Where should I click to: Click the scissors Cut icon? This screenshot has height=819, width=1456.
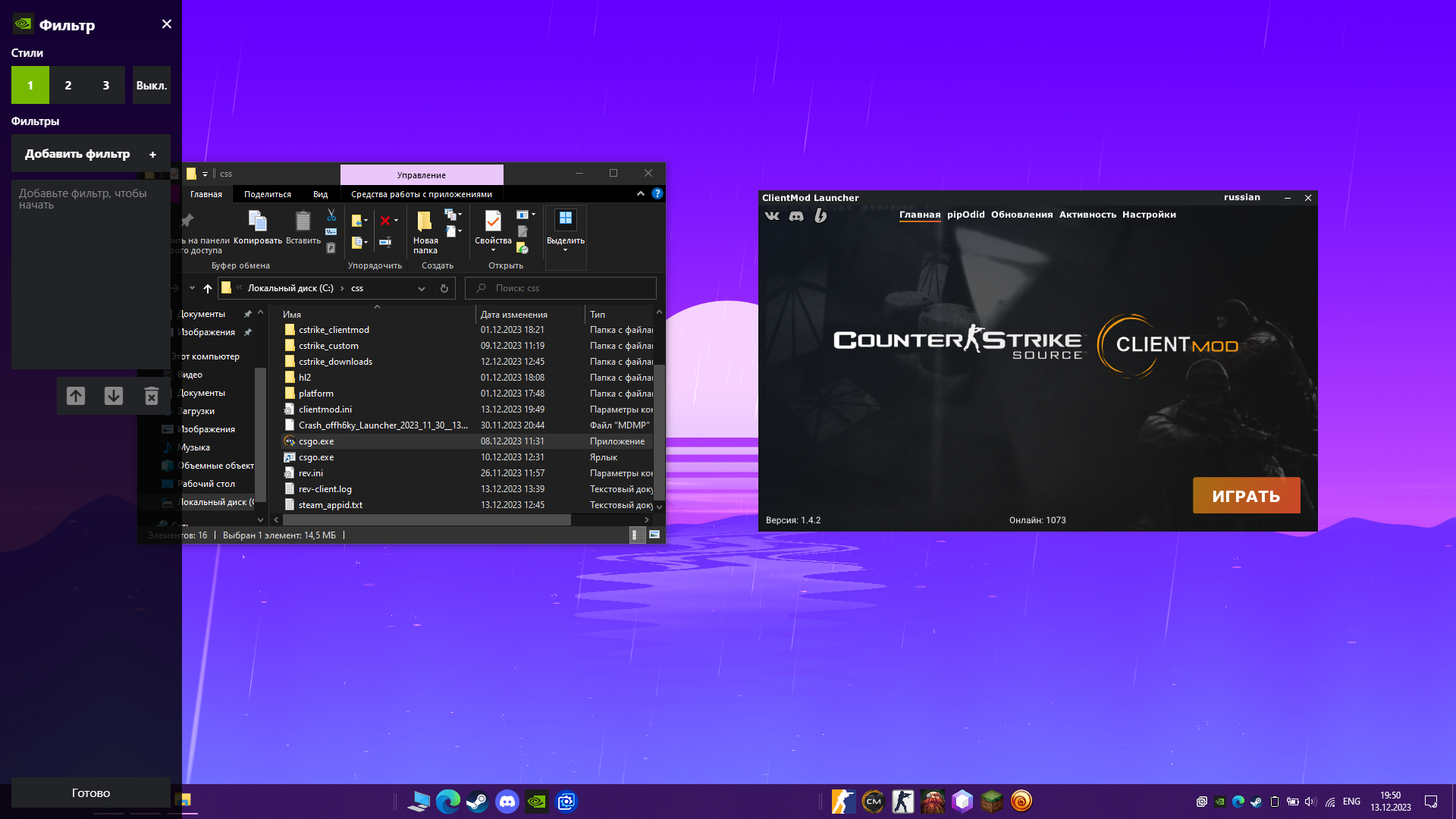click(331, 215)
